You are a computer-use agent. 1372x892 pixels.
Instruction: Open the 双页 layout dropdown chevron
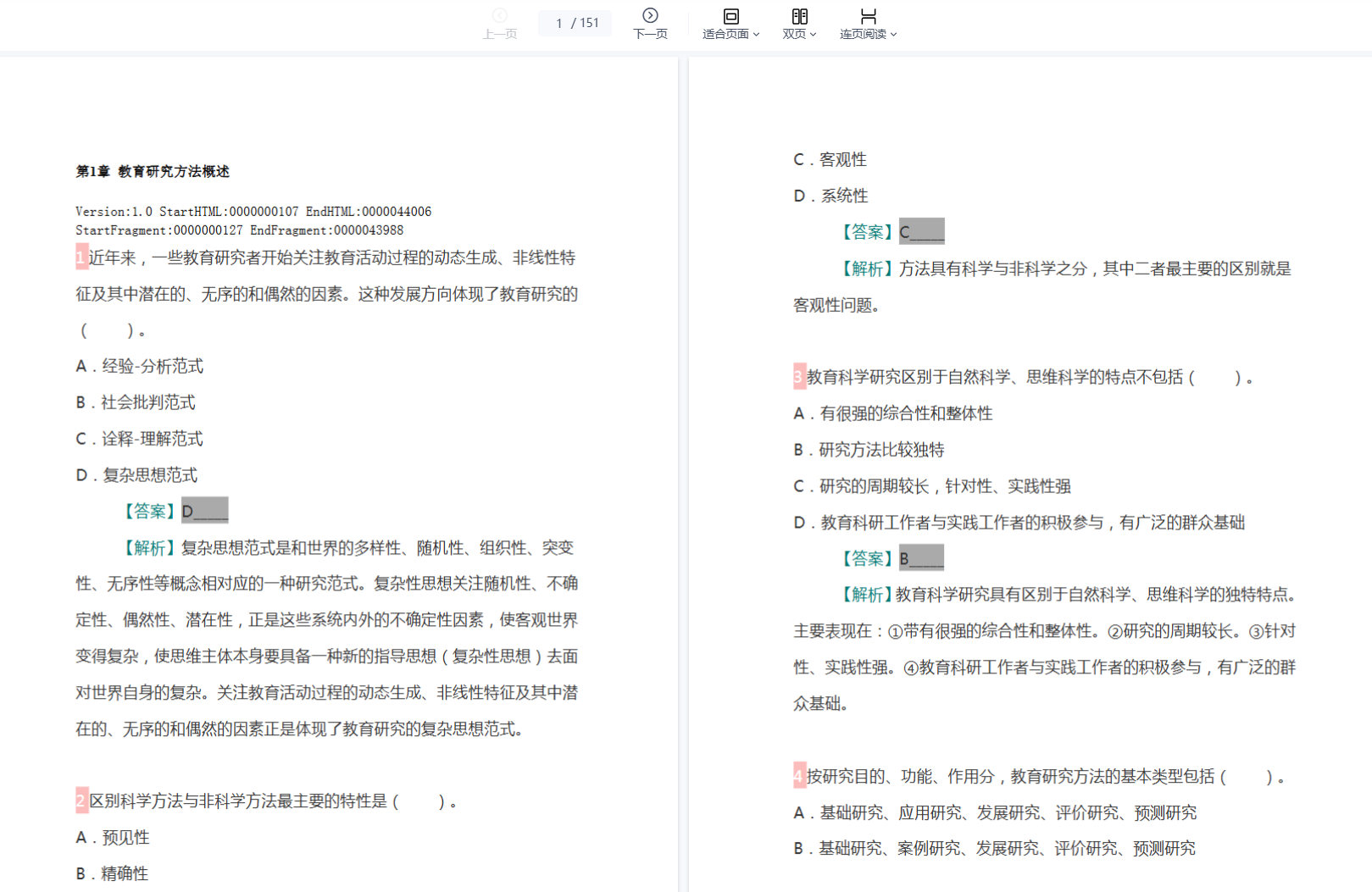pos(813,35)
